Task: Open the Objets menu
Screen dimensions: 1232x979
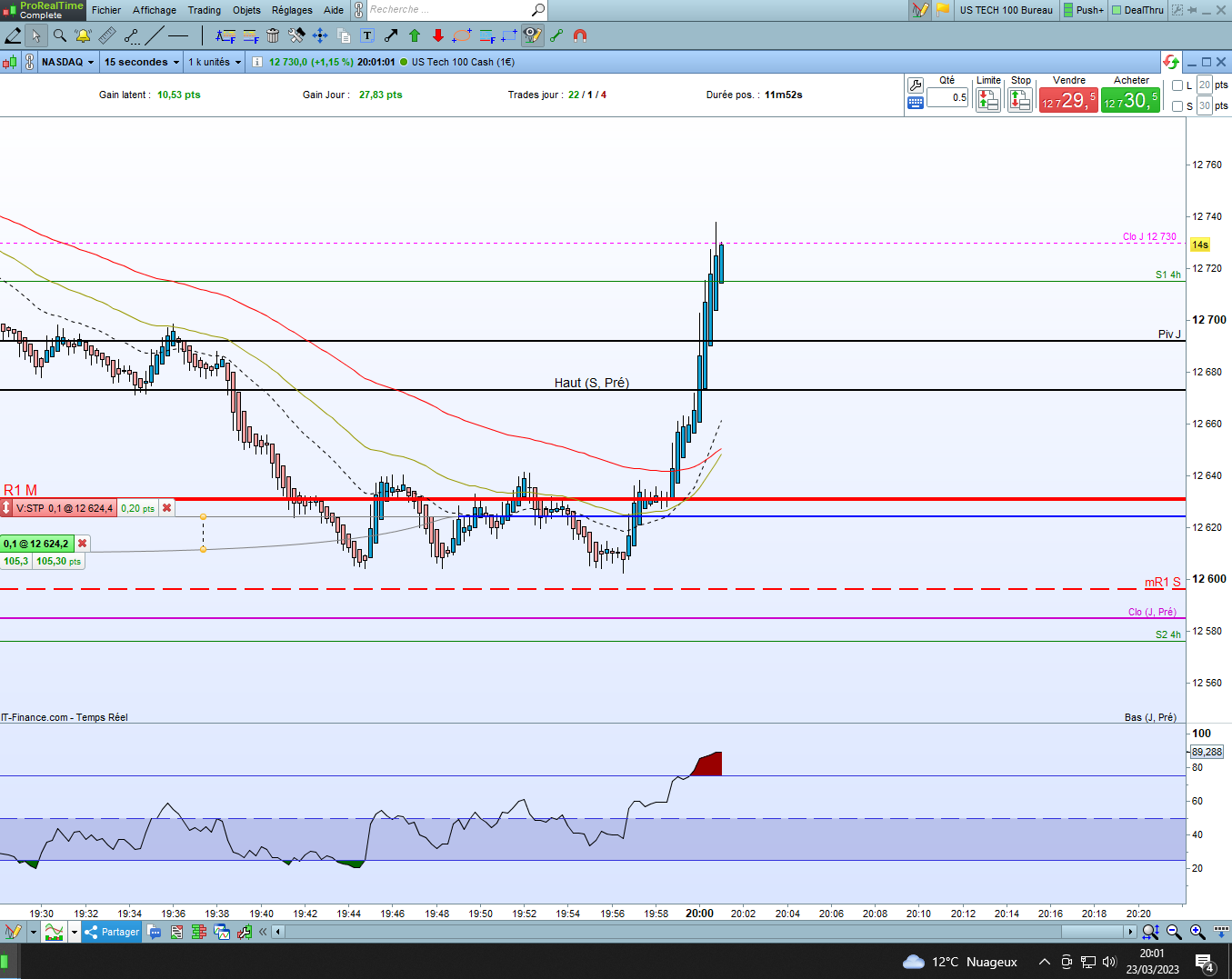Action: [246, 10]
